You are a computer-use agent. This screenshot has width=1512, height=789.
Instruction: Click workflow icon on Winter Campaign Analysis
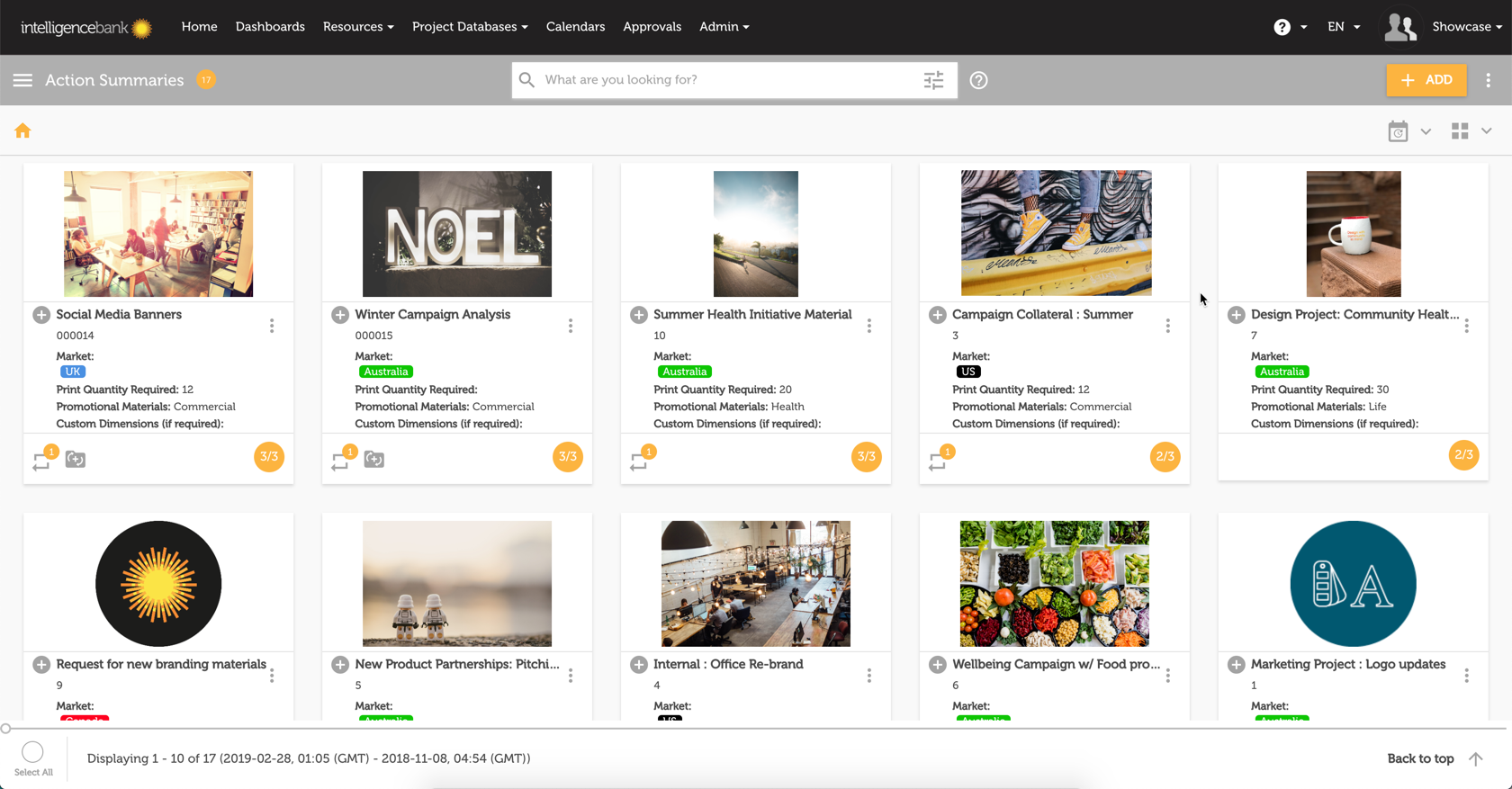(341, 460)
